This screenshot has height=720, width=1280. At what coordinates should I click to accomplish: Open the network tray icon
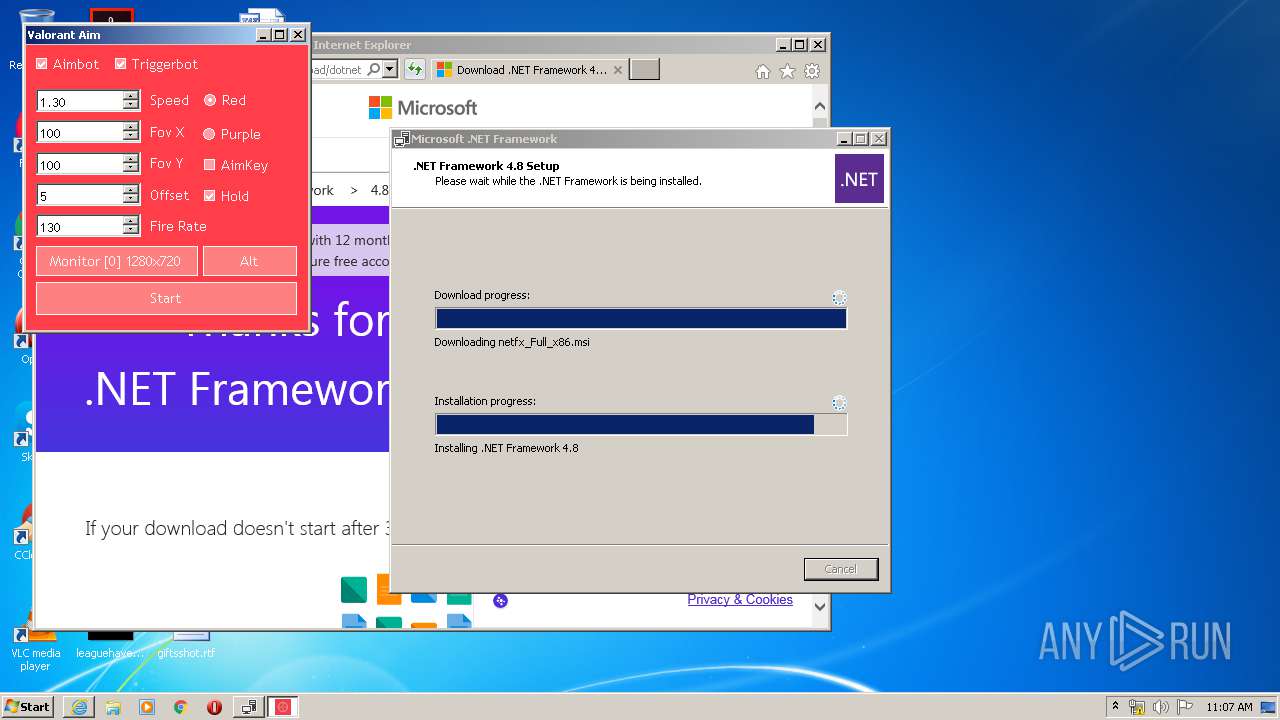coord(1137,707)
